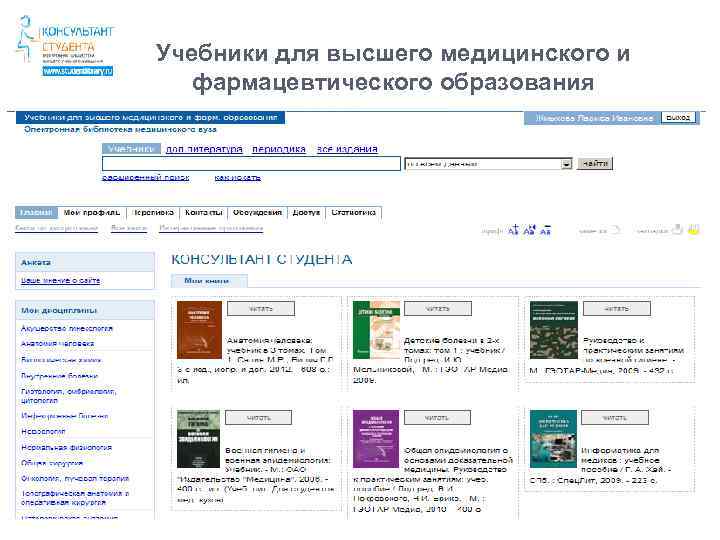Open the first sublink under Главная tab
Screen dimensions: 720x540
(56, 228)
